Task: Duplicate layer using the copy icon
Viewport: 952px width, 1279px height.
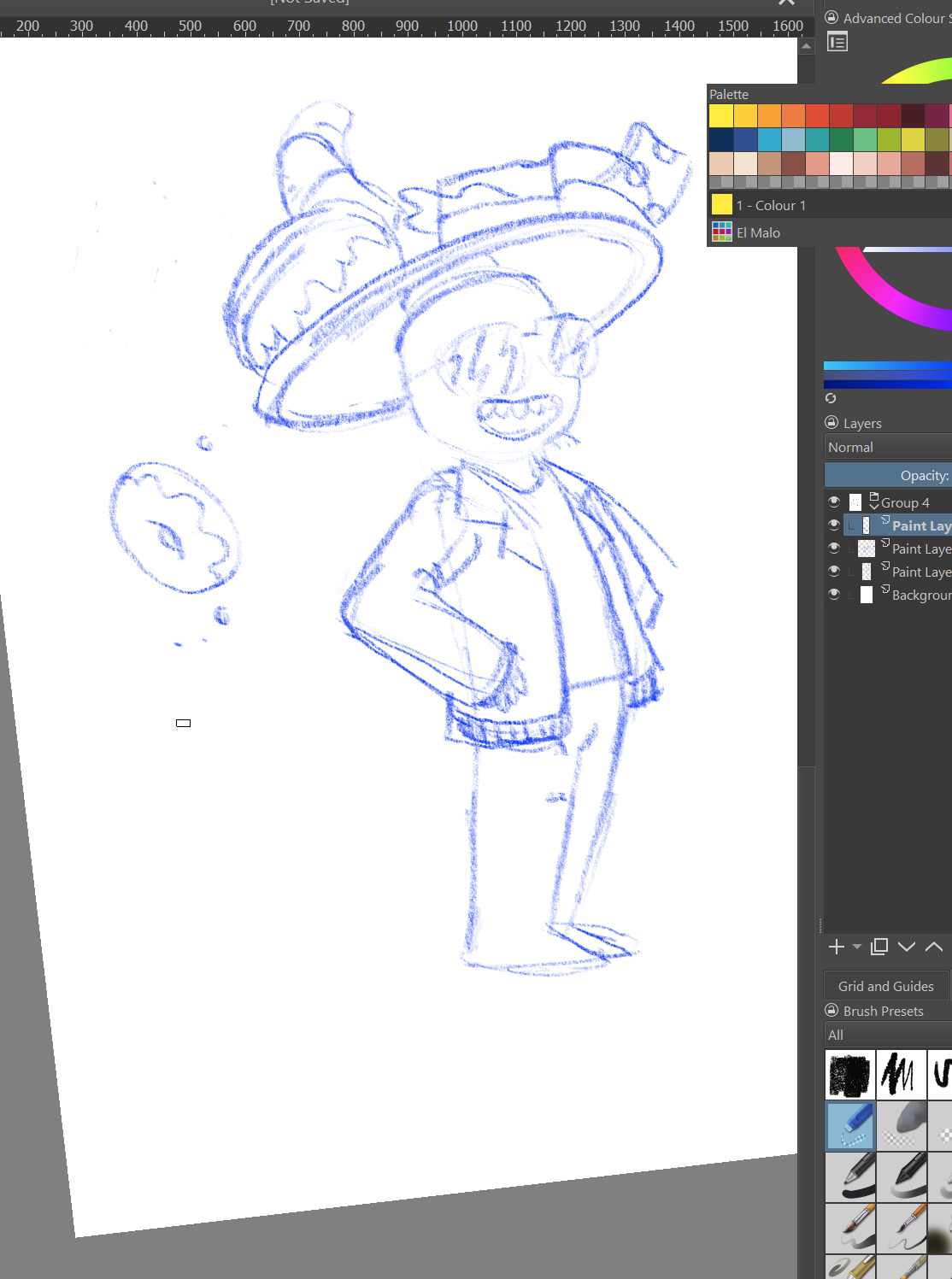Action: [879, 947]
